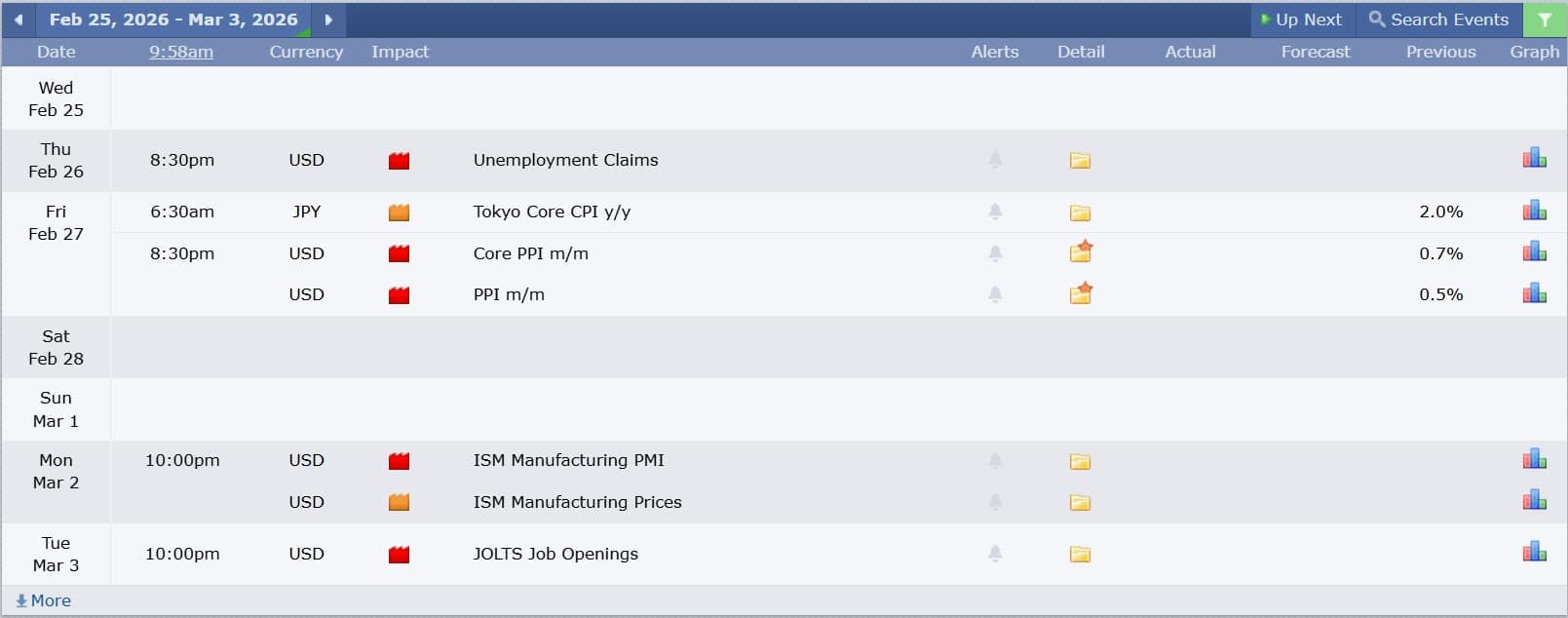Select the ISM Manufacturing PMI event name

pyautogui.click(x=568, y=460)
